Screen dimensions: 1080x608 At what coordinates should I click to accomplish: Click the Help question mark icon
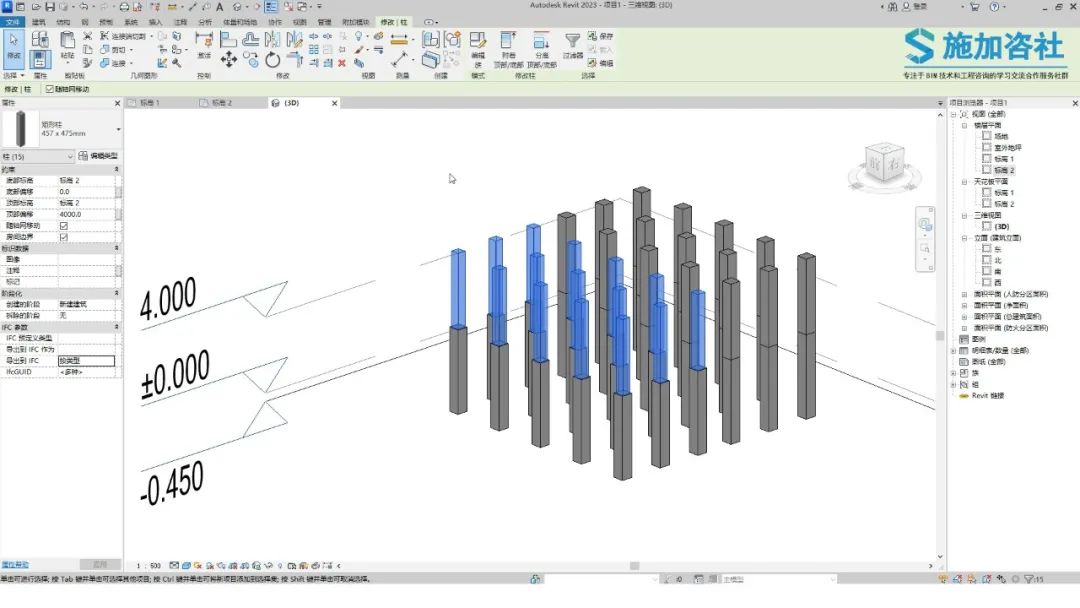(994, 7)
